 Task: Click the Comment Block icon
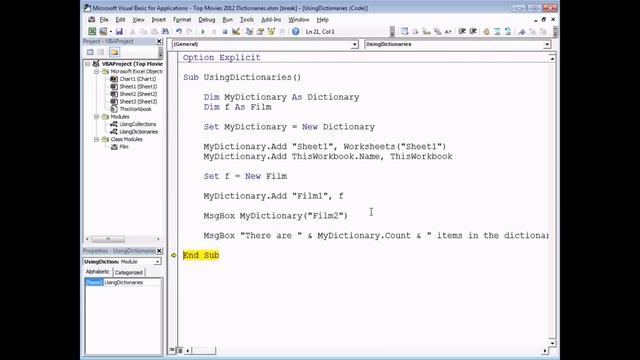click(x=497, y=31)
